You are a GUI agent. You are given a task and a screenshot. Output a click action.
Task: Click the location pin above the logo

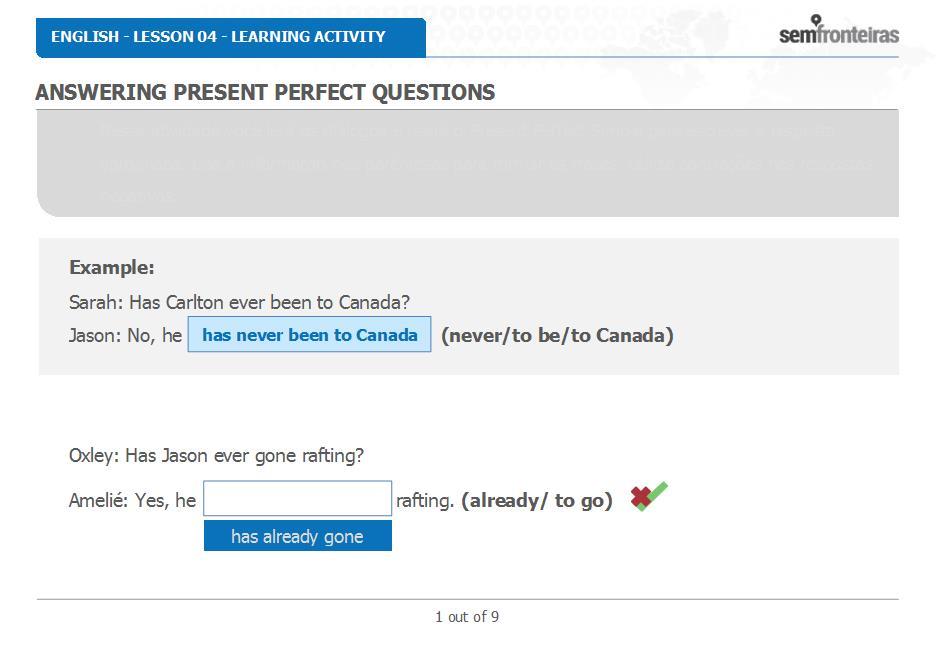pos(816,20)
